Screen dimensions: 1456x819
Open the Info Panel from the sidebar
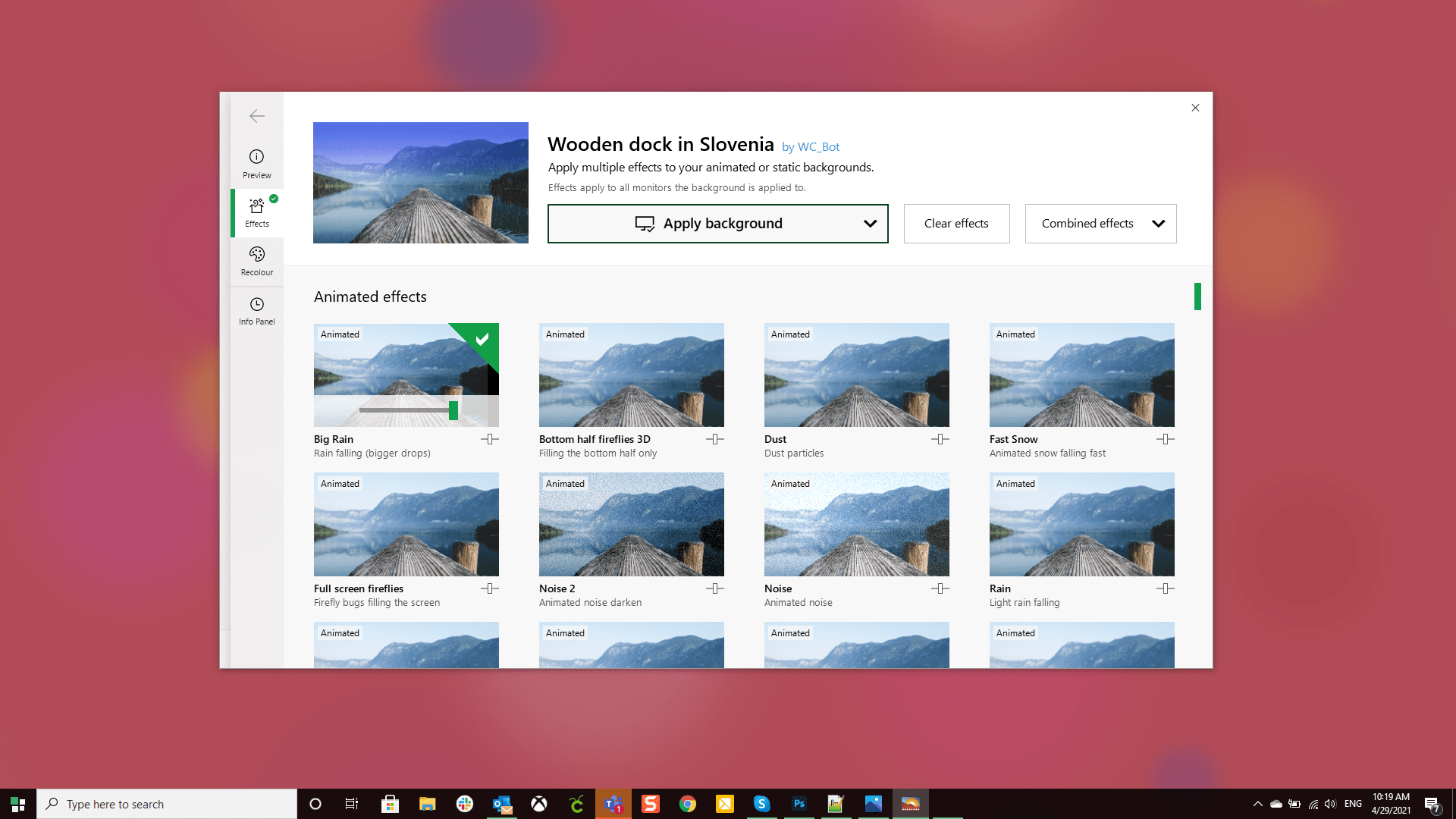click(x=256, y=311)
